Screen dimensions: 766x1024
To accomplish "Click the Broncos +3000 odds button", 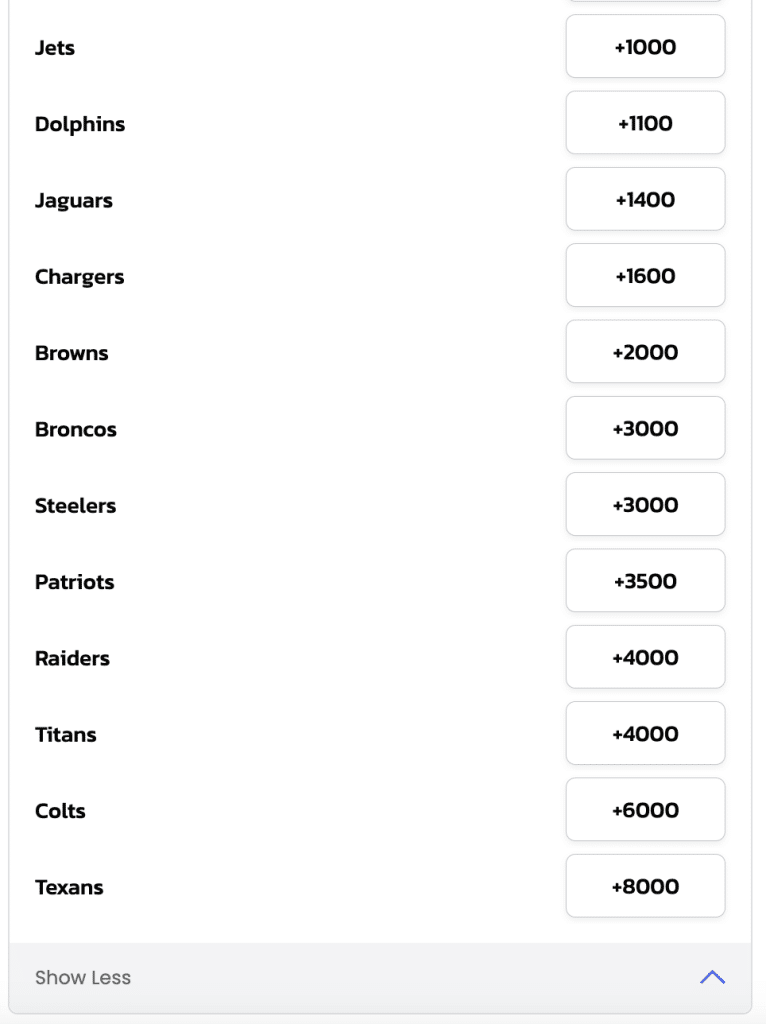I will (645, 428).
